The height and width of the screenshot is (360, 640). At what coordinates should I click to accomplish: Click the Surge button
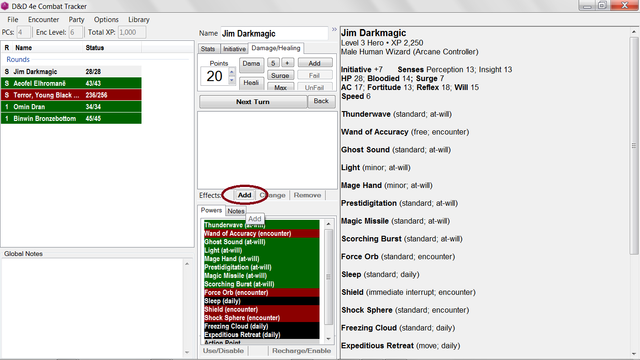[280, 76]
